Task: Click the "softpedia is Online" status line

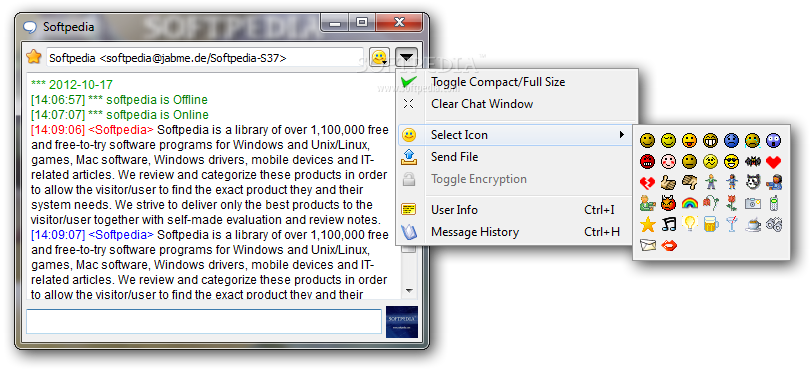Action: 120,114
